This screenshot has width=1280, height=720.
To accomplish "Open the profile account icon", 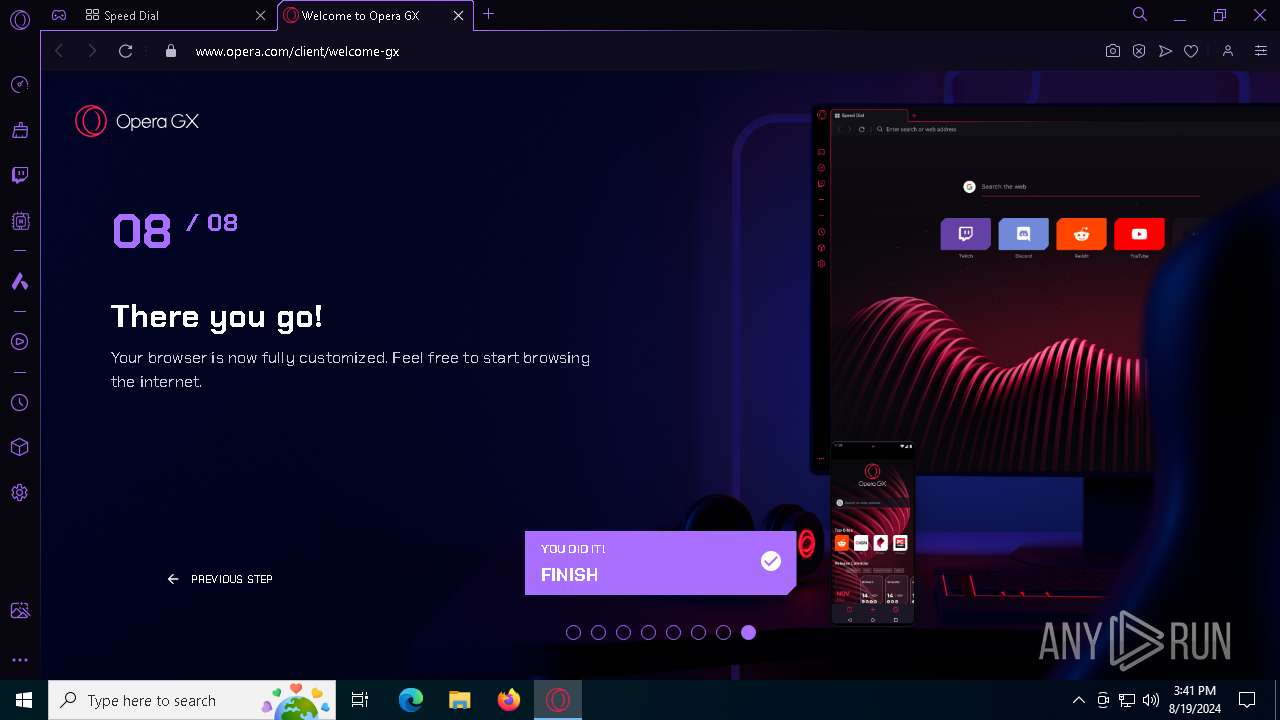I will [x=1228, y=51].
